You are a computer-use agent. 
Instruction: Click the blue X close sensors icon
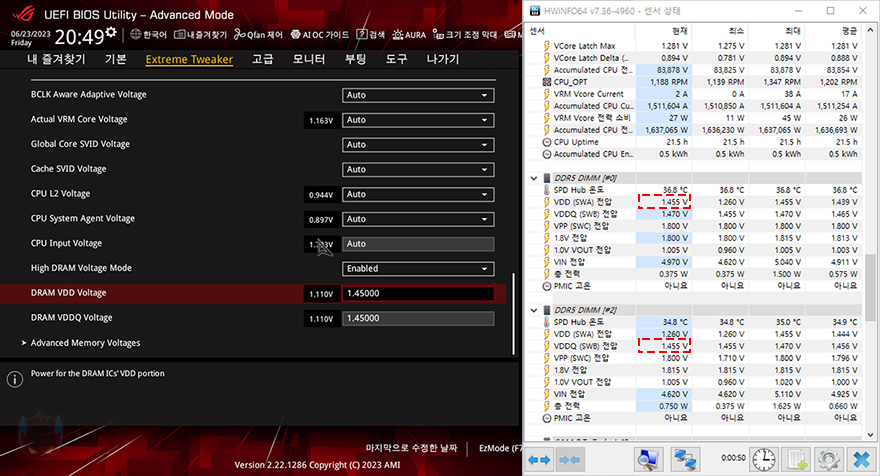[861, 460]
